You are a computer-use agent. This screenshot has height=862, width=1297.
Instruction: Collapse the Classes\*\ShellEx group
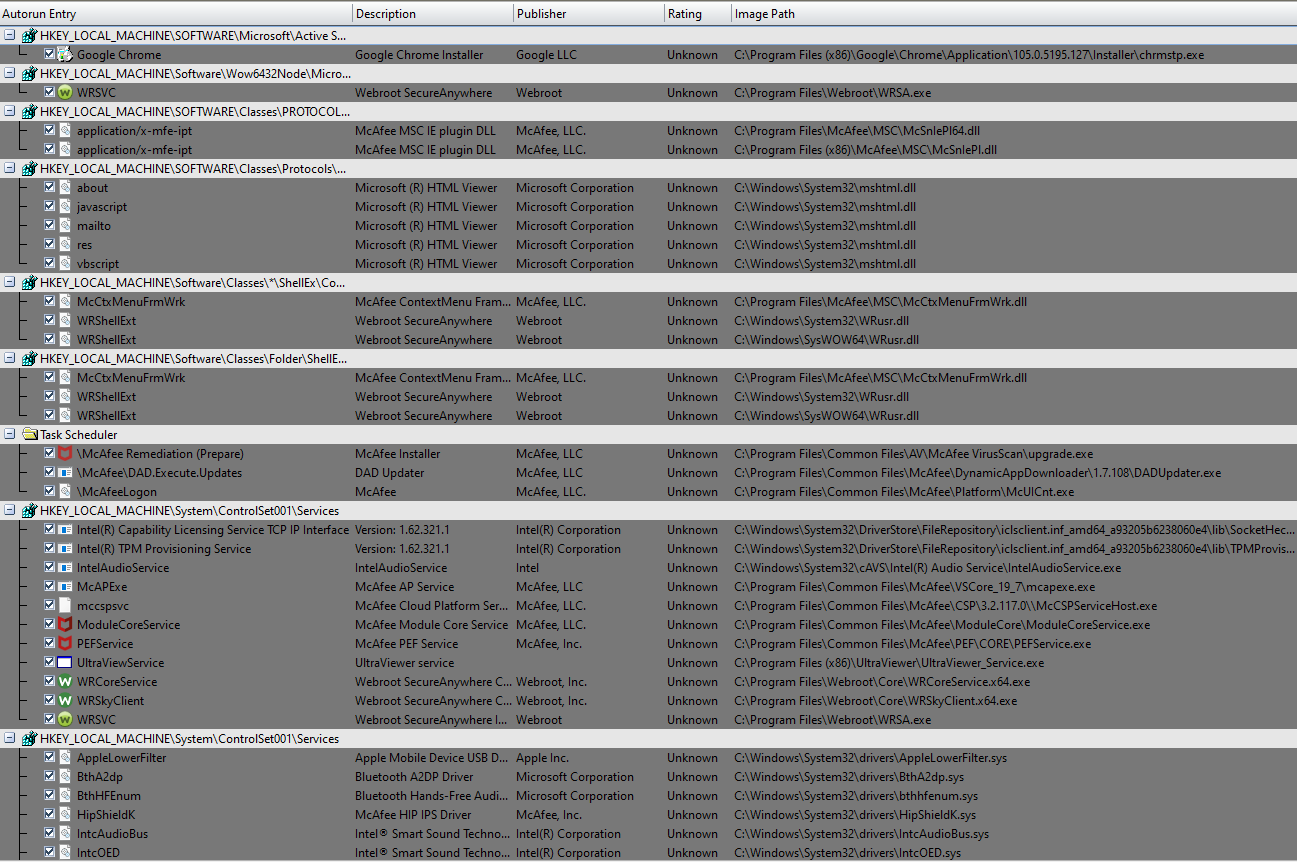click(9, 282)
